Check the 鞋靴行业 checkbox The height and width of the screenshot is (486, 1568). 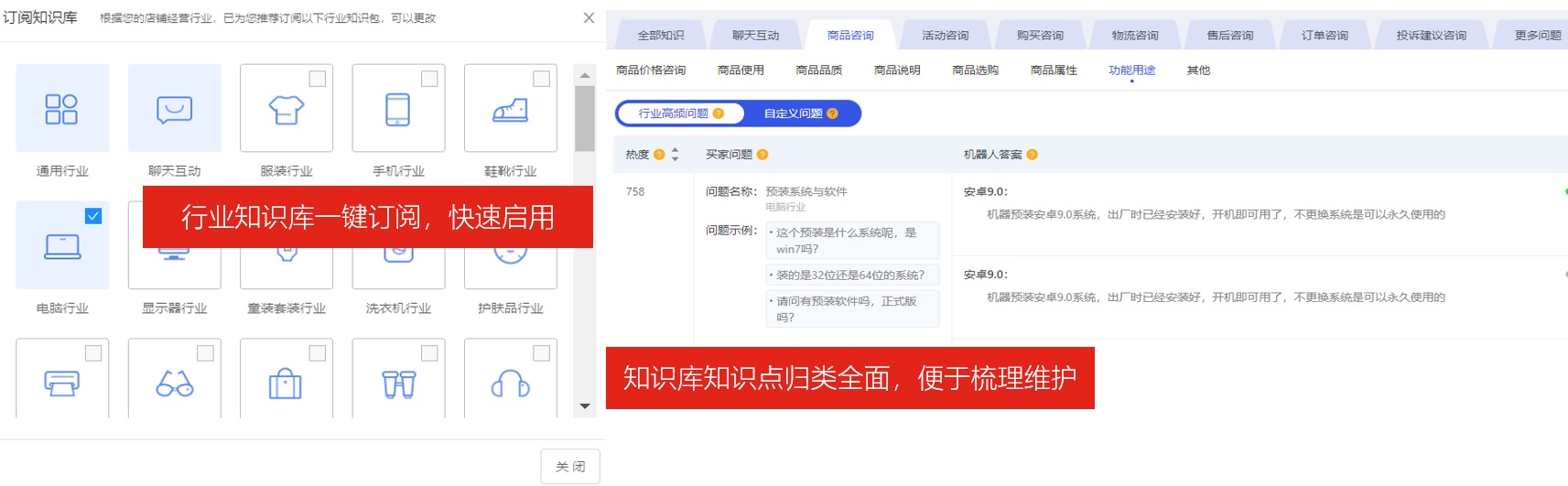tap(542, 79)
